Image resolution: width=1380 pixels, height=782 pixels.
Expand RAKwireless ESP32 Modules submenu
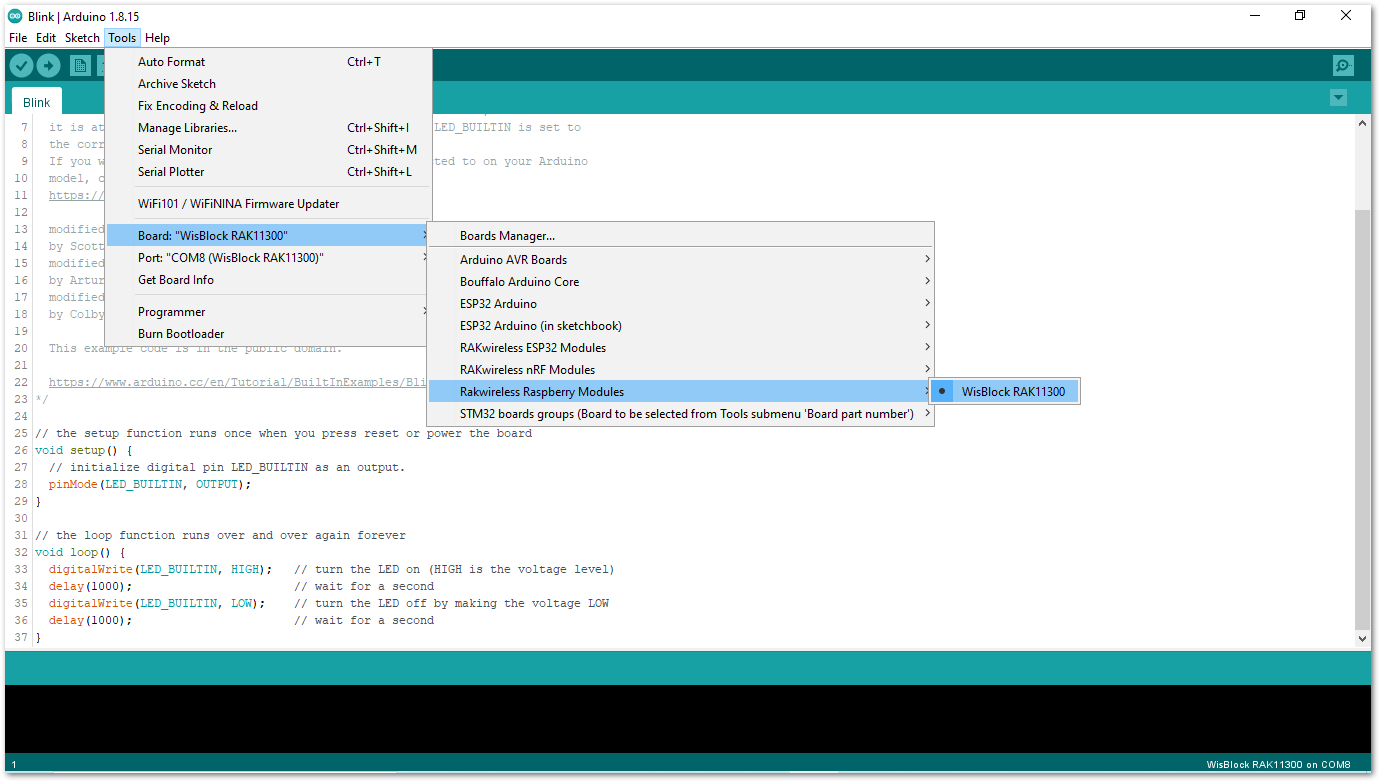[681, 348]
